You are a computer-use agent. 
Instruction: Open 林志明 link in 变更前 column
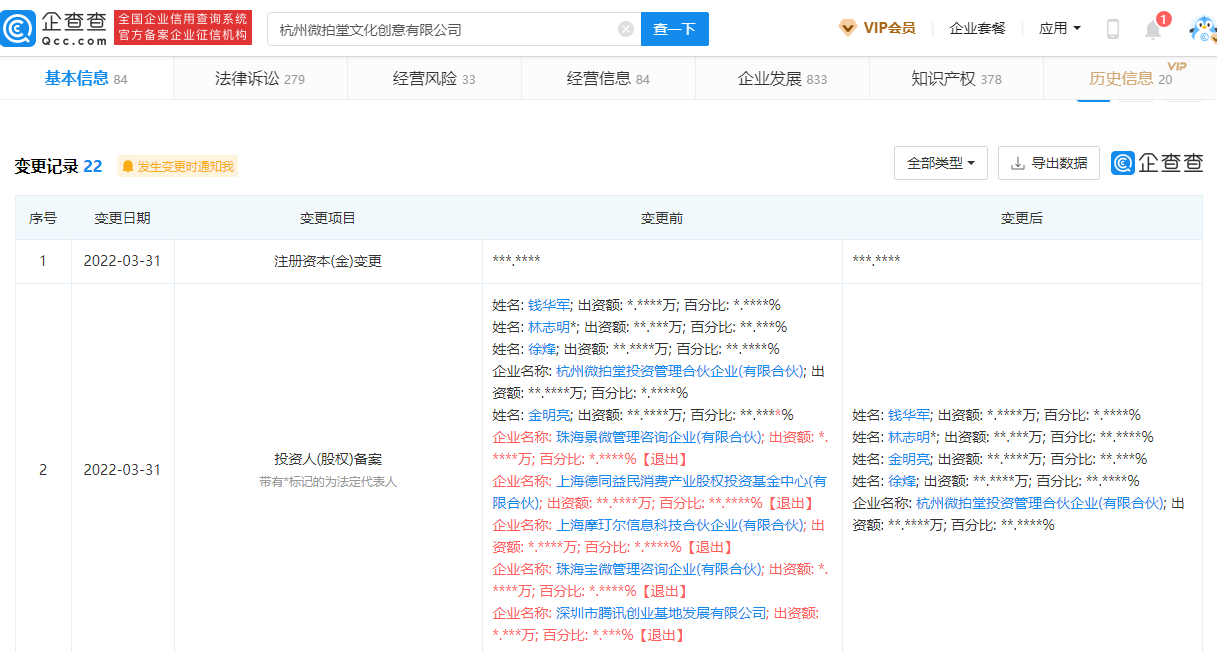(549, 327)
